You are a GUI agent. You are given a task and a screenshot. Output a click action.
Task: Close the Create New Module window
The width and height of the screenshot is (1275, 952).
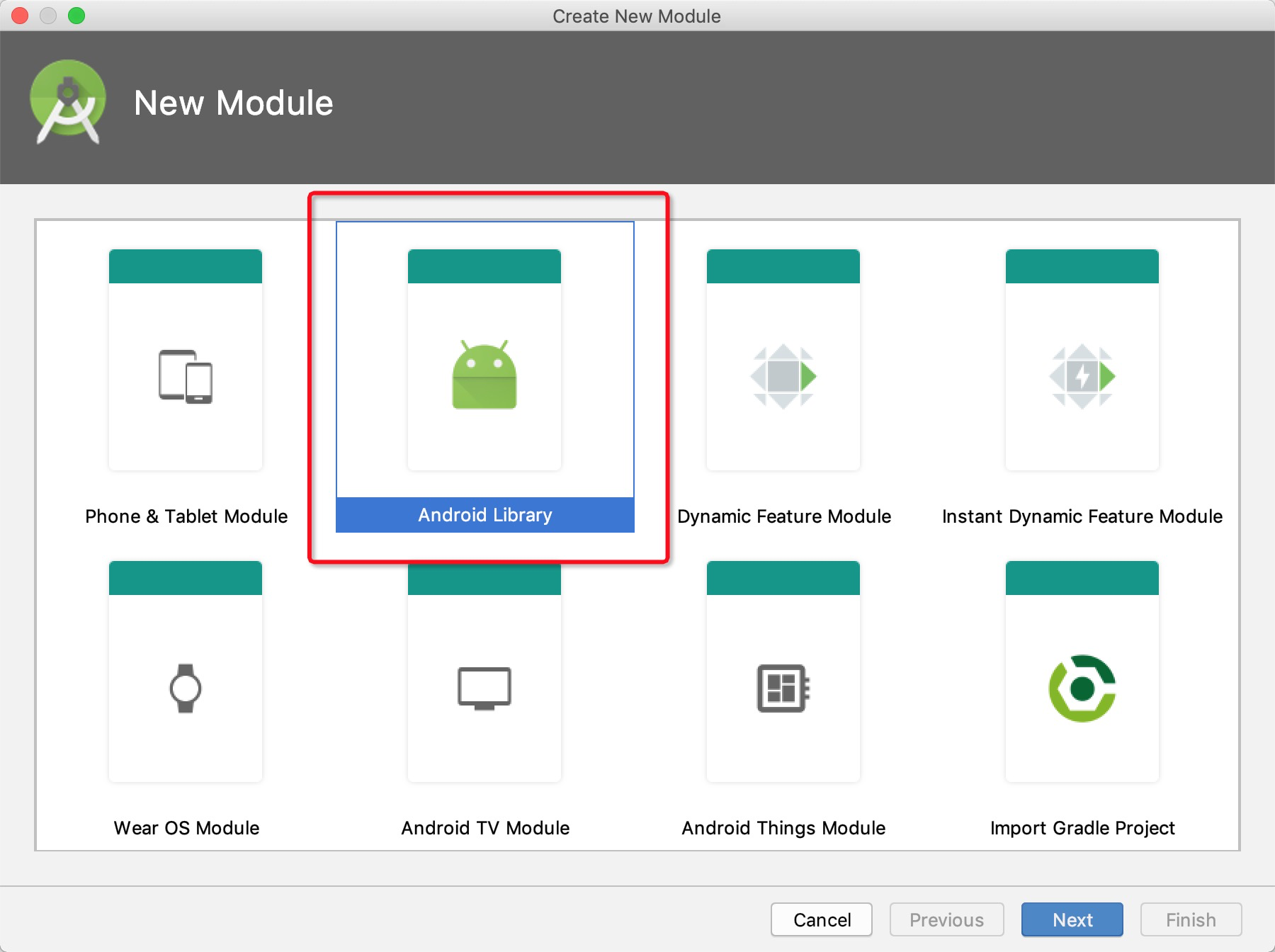coord(20,16)
